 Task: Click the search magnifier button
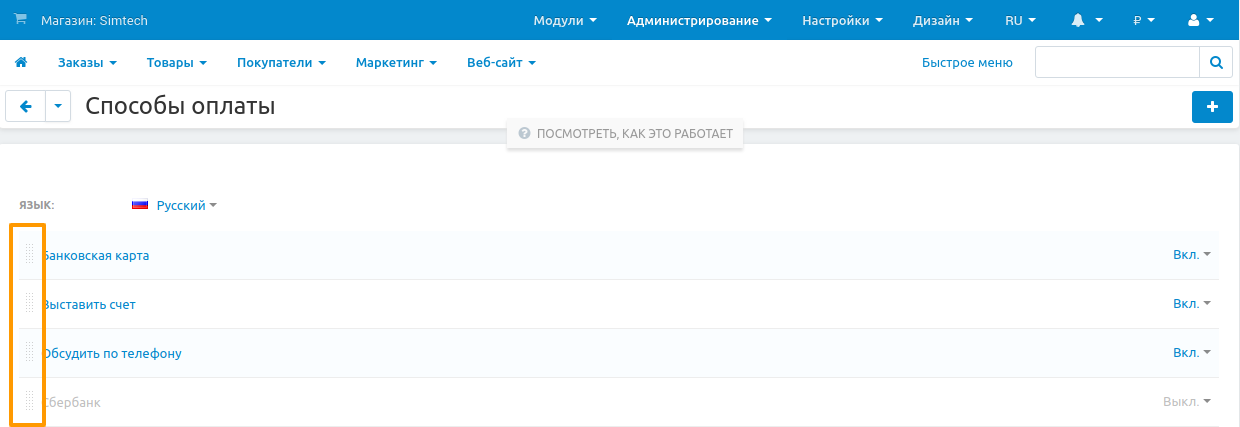(1216, 62)
